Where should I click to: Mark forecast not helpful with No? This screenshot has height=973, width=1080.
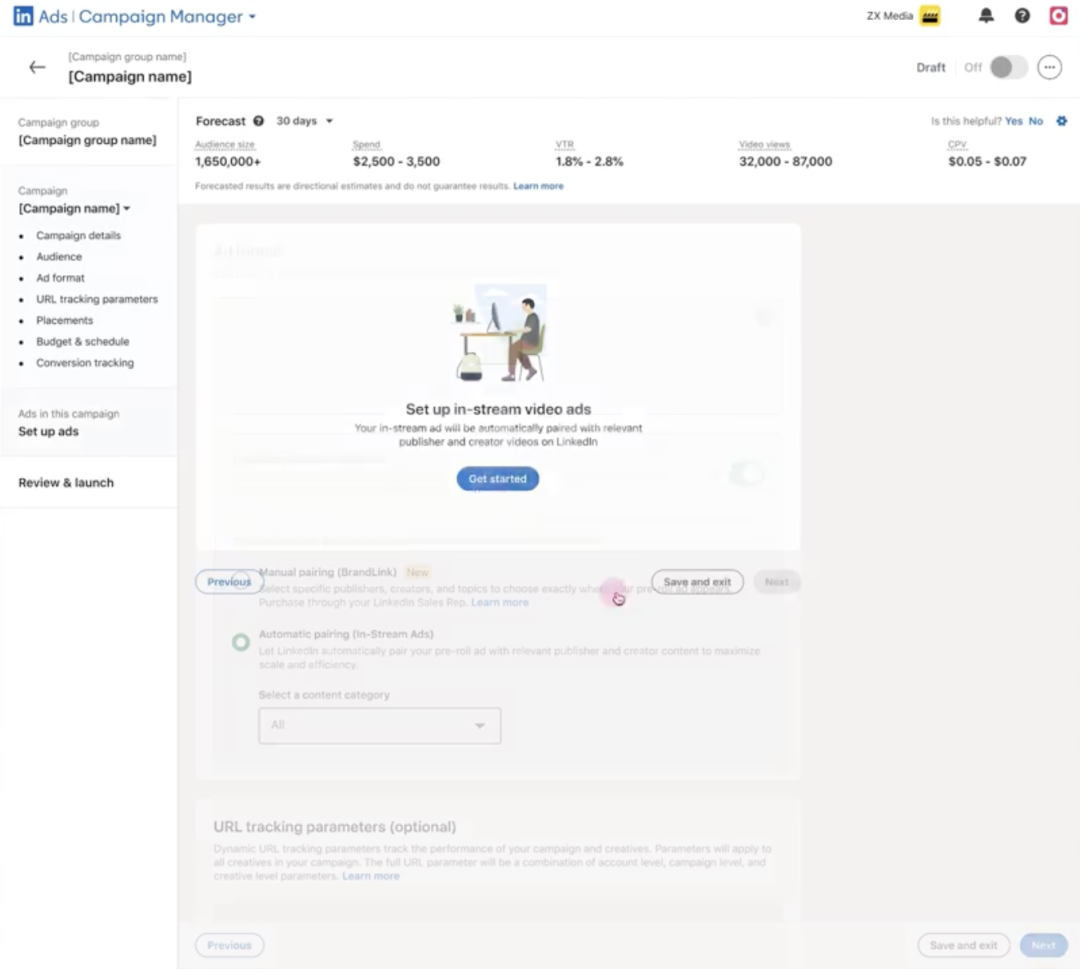(x=1035, y=121)
